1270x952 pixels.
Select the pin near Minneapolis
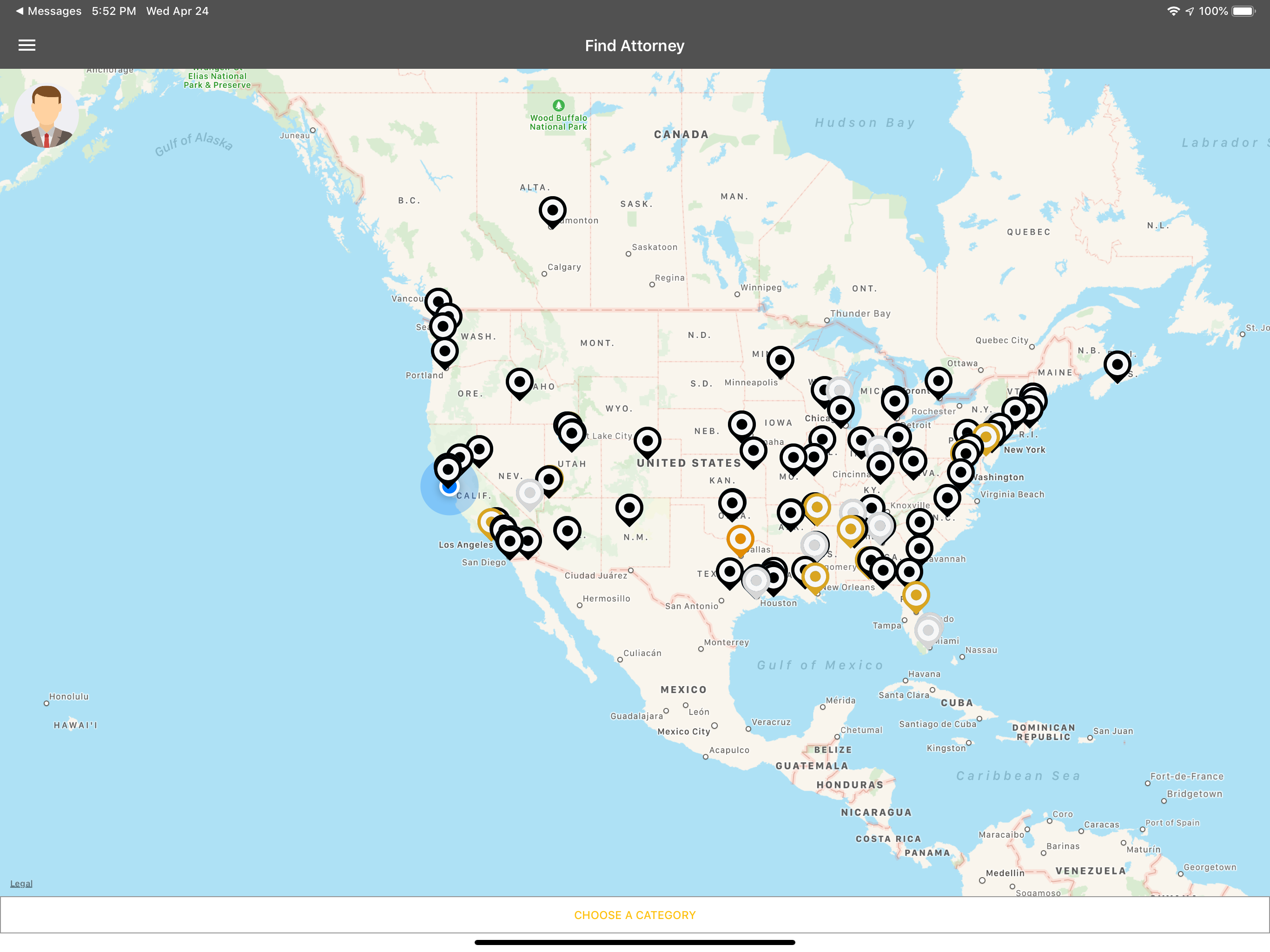[780, 362]
